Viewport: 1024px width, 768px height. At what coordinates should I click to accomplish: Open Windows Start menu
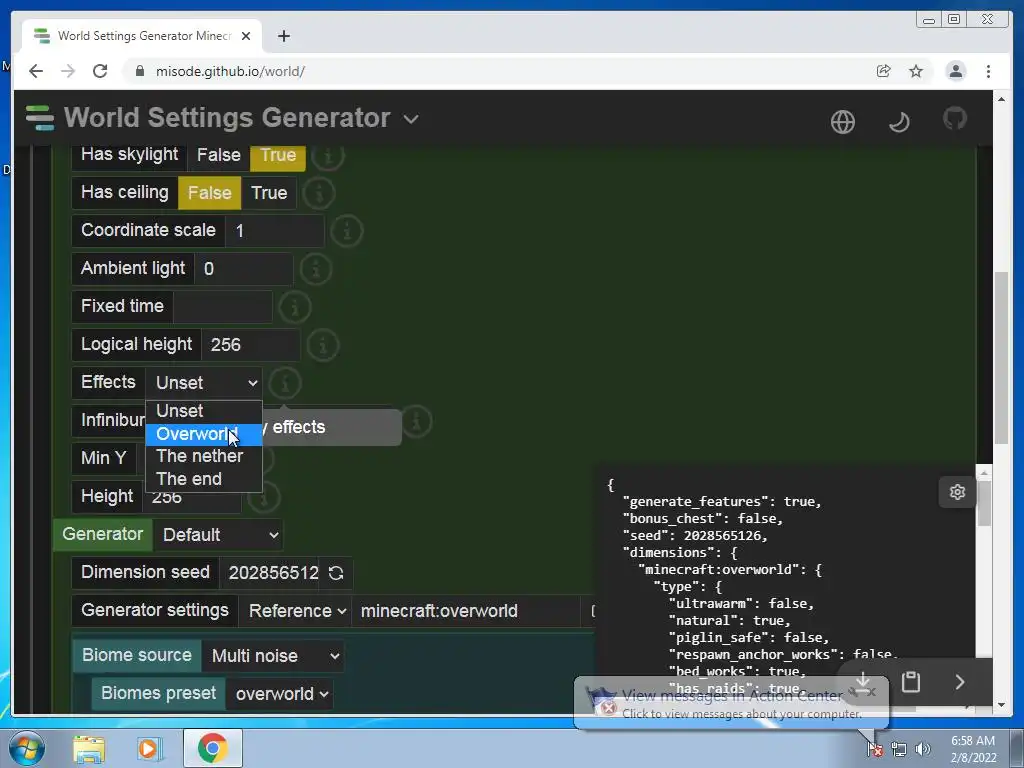[x=26, y=748]
